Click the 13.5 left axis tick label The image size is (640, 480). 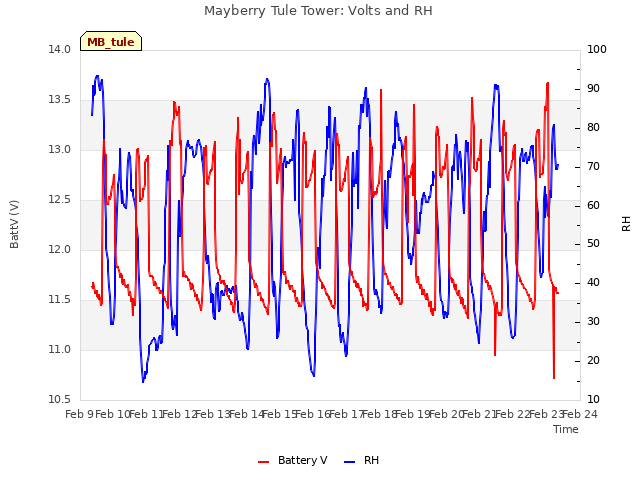(60, 100)
